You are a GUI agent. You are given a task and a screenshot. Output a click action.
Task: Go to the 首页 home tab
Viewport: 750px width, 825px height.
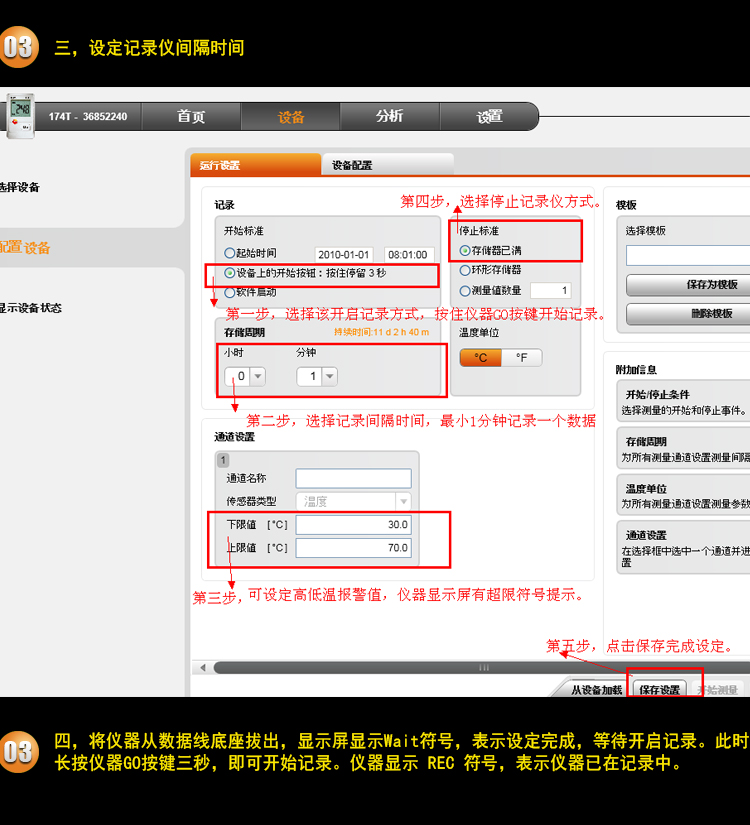tap(191, 117)
